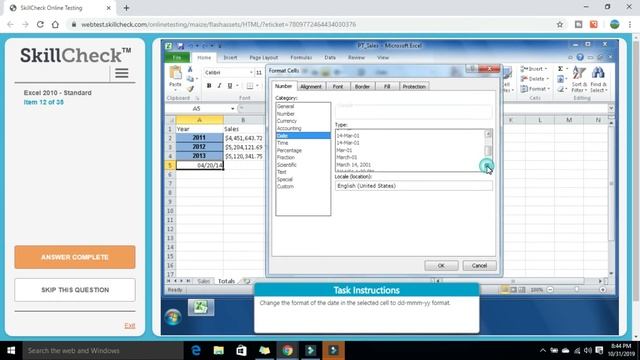Screen dimensions: 640x360
Task: Click the Fill icon in Editing group
Action: coord(560,79)
